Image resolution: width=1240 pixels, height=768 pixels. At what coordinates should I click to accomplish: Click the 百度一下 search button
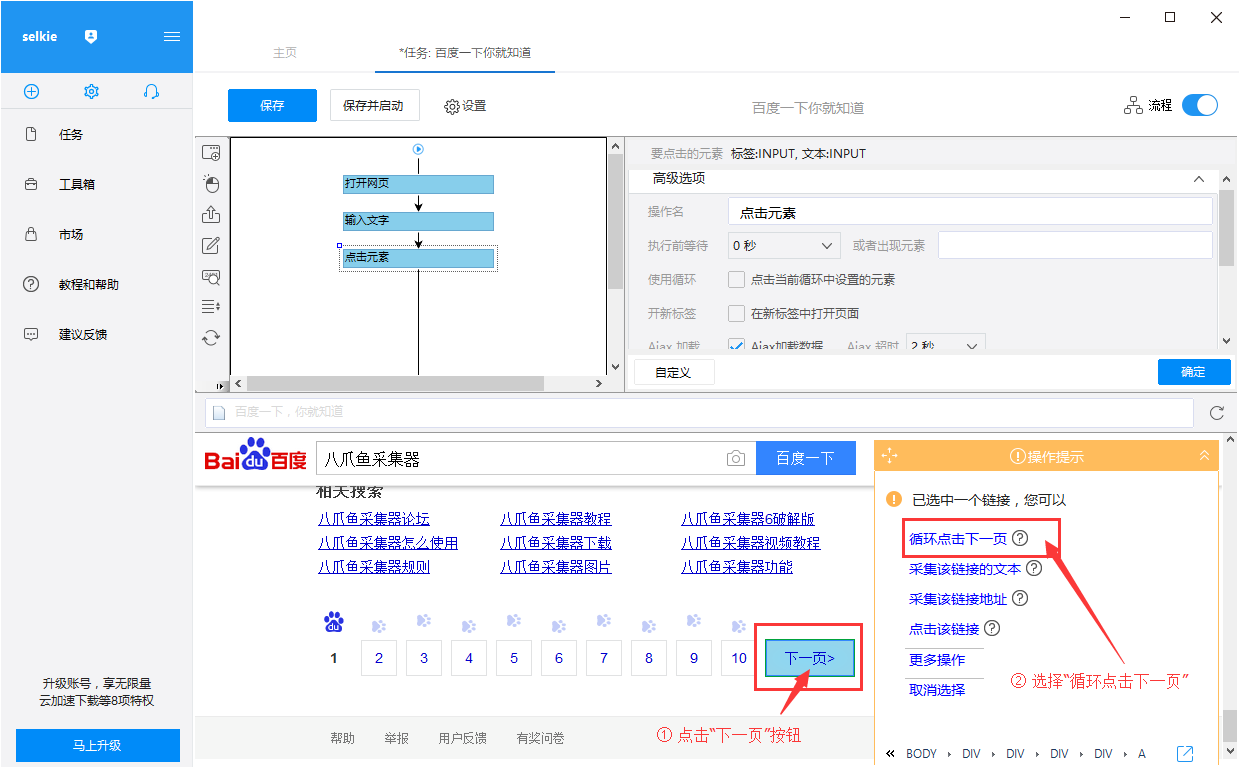pos(806,458)
